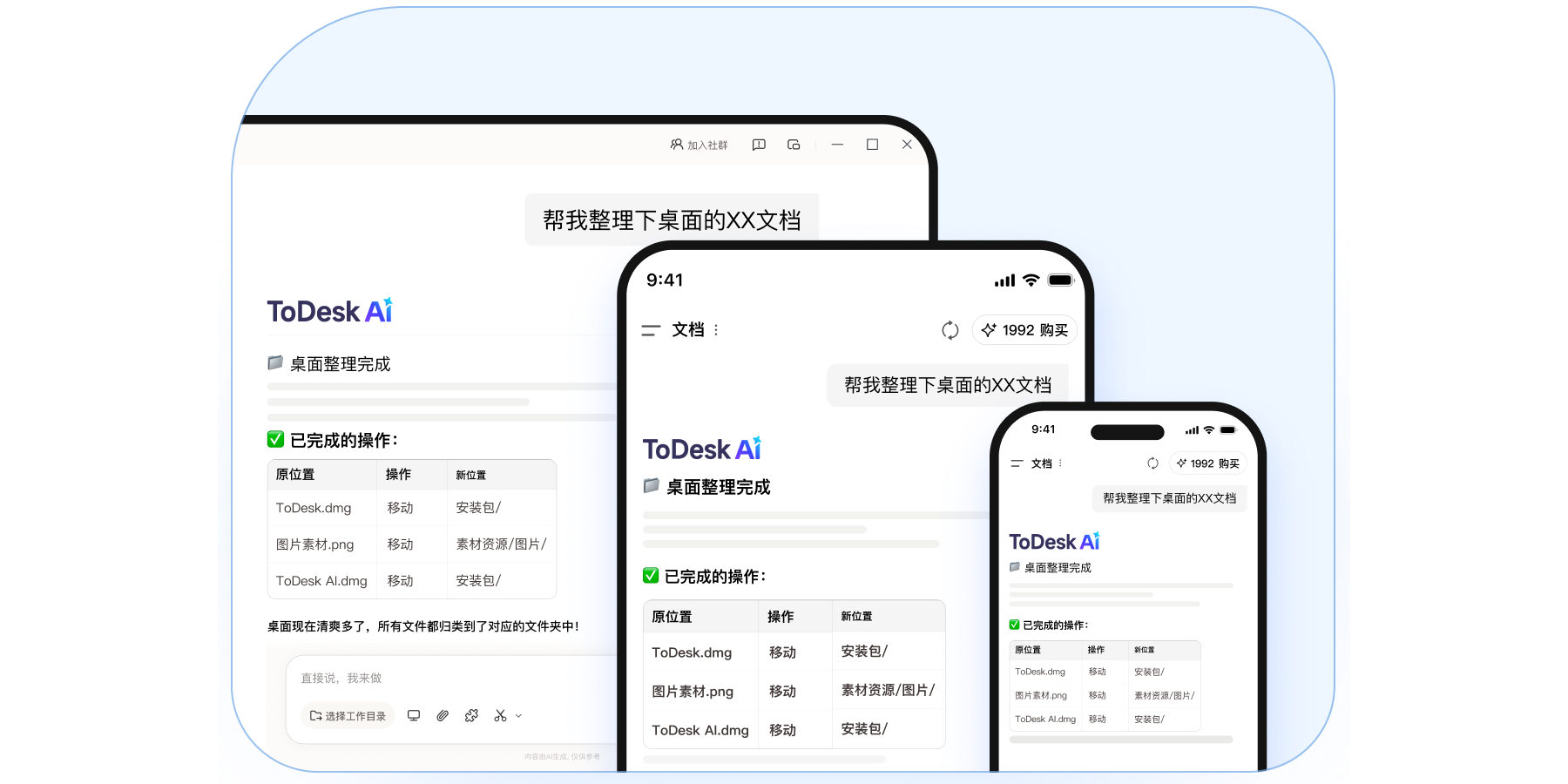Image resolution: width=1568 pixels, height=784 pixels.
Task: Minimize the desktop ToDesk AI window
Action: 837,145
